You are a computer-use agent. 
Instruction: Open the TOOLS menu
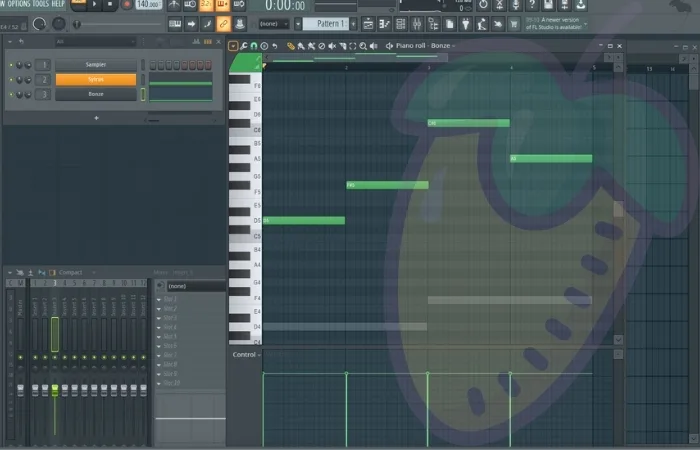[41, 4]
